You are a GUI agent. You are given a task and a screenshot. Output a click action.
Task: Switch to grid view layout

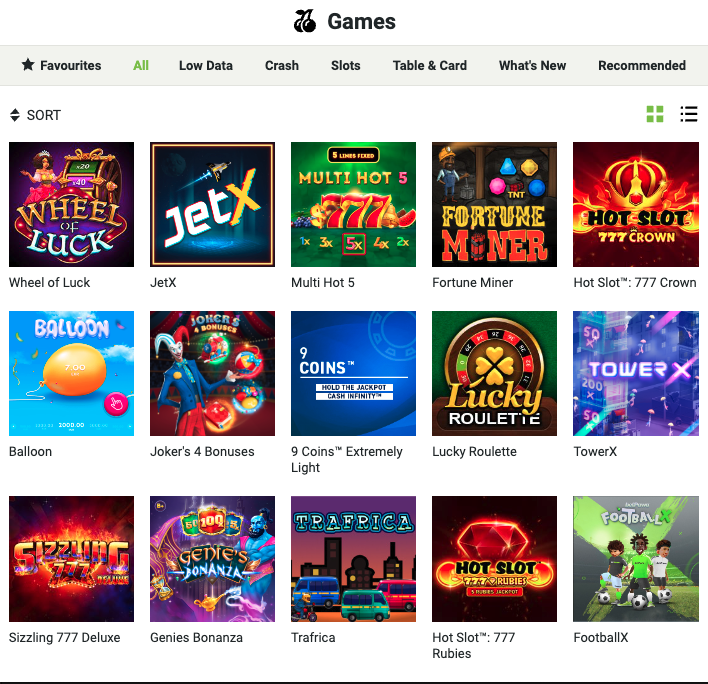pos(655,114)
